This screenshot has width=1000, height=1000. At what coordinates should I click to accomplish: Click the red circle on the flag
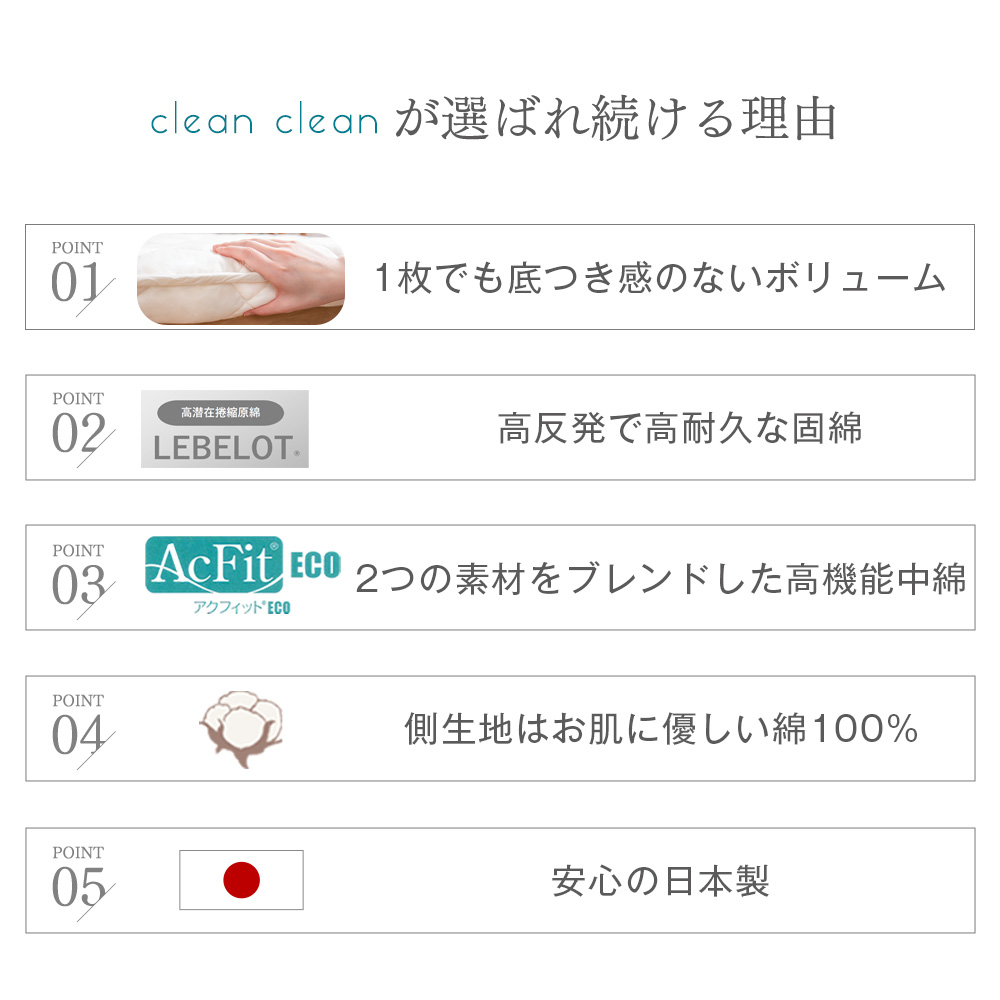pyautogui.click(x=241, y=880)
